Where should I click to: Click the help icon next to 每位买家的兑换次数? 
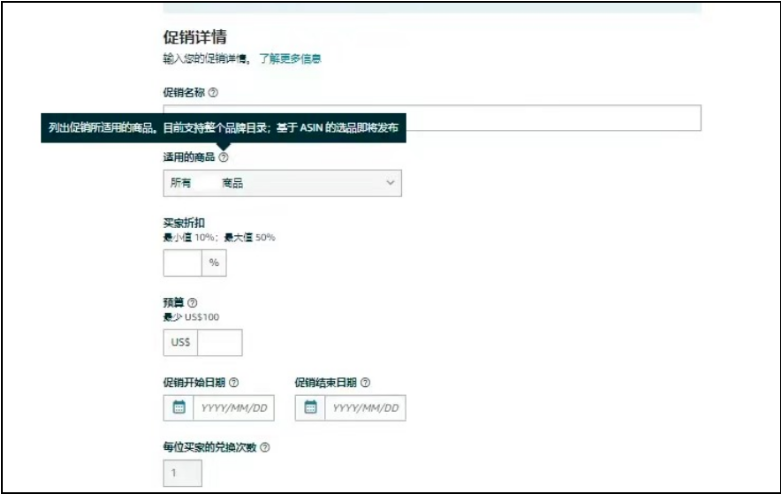[x=265, y=448]
